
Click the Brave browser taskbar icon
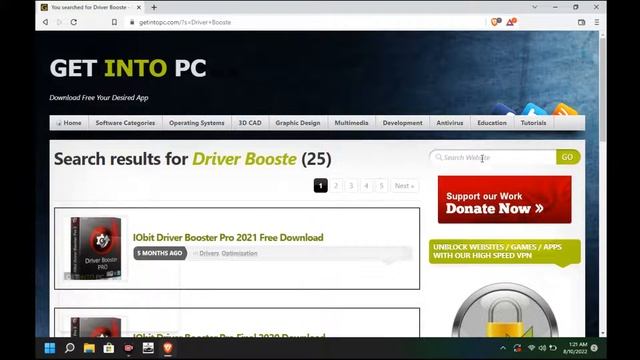coord(168,348)
